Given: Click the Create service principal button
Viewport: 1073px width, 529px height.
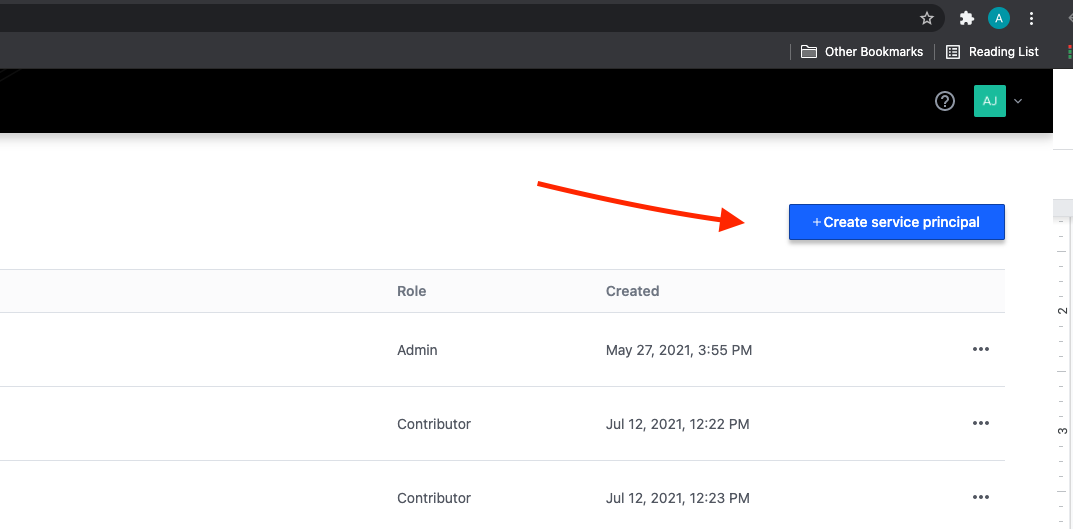Looking at the screenshot, I should coord(896,222).
